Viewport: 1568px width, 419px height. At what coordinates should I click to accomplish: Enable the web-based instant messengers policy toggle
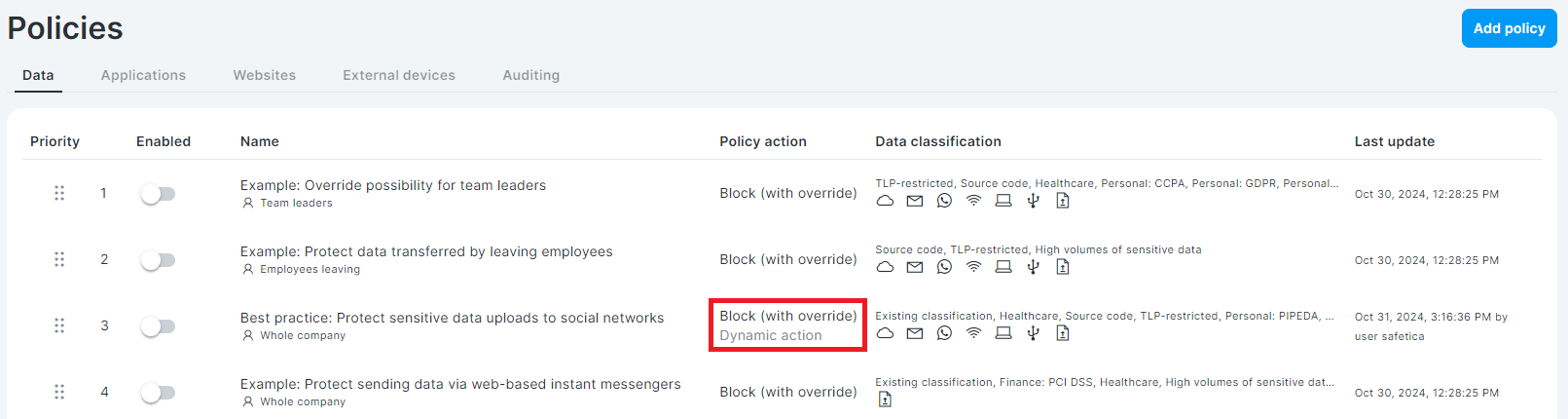tap(158, 393)
